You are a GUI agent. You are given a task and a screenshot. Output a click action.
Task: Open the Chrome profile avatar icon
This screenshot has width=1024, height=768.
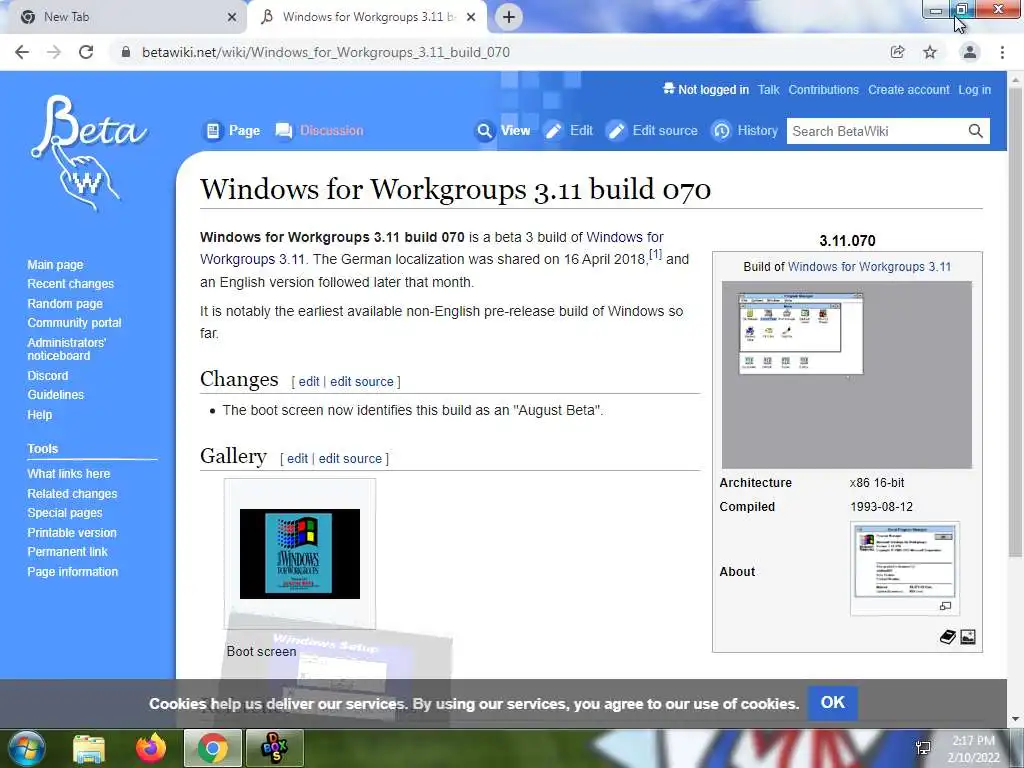pos(970,52)
